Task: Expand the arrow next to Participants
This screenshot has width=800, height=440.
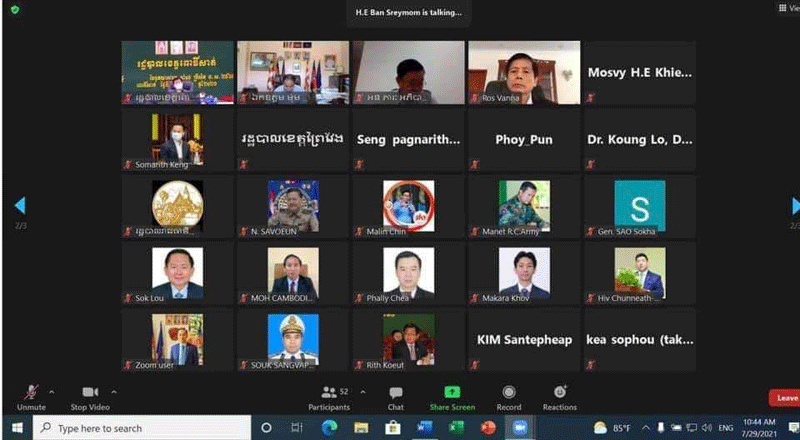Action: (363, 392)
